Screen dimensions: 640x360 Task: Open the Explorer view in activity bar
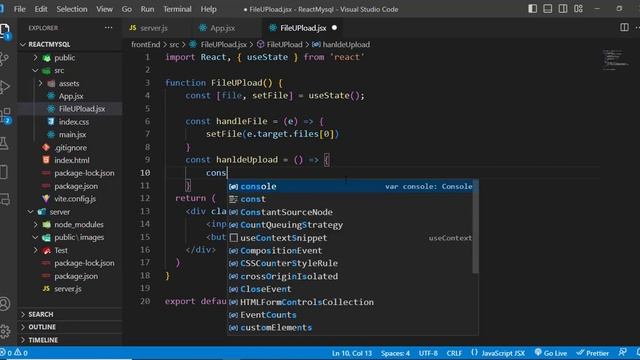(5, 31)
